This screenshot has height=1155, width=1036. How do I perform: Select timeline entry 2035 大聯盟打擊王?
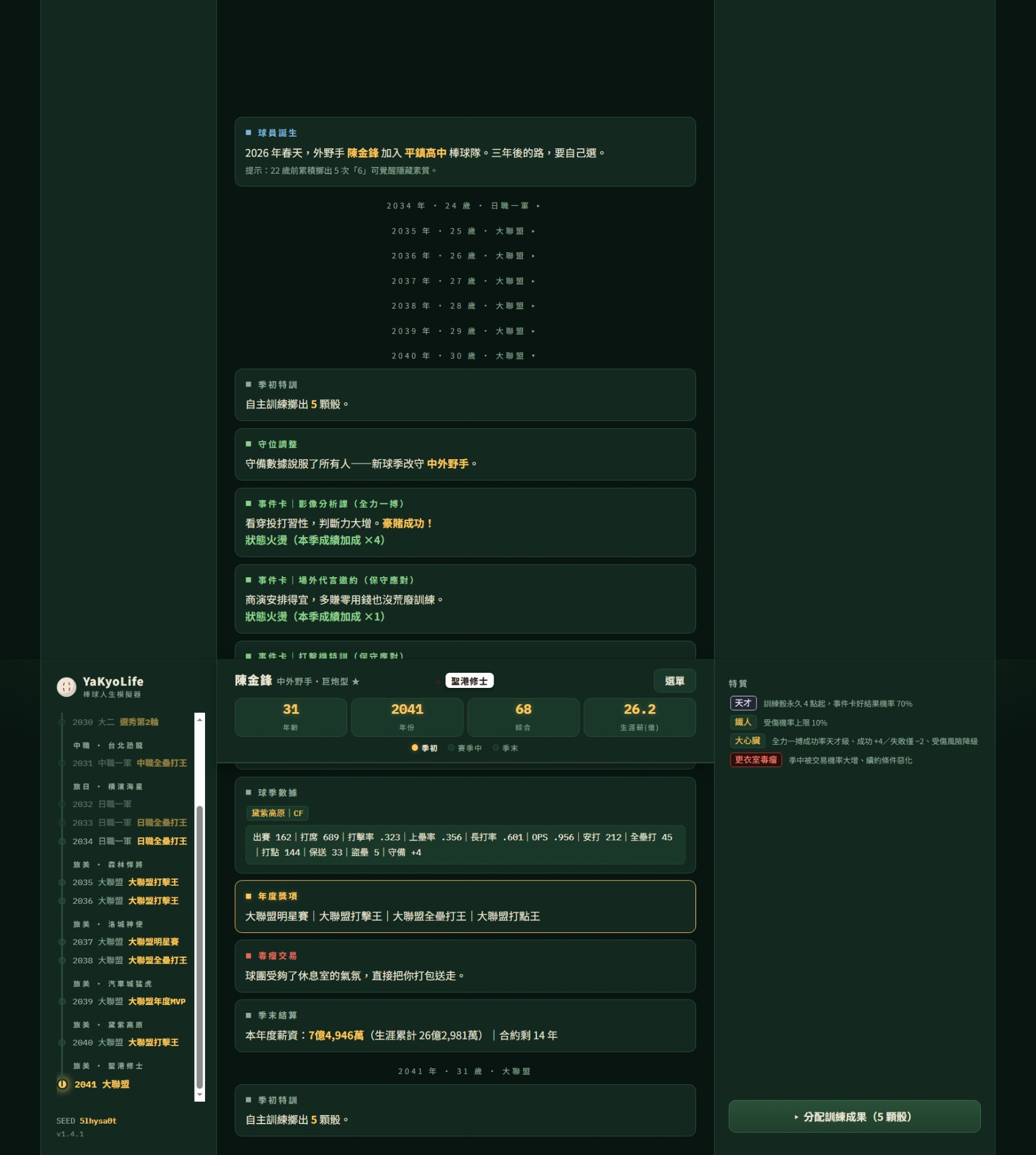click(125, 882)
